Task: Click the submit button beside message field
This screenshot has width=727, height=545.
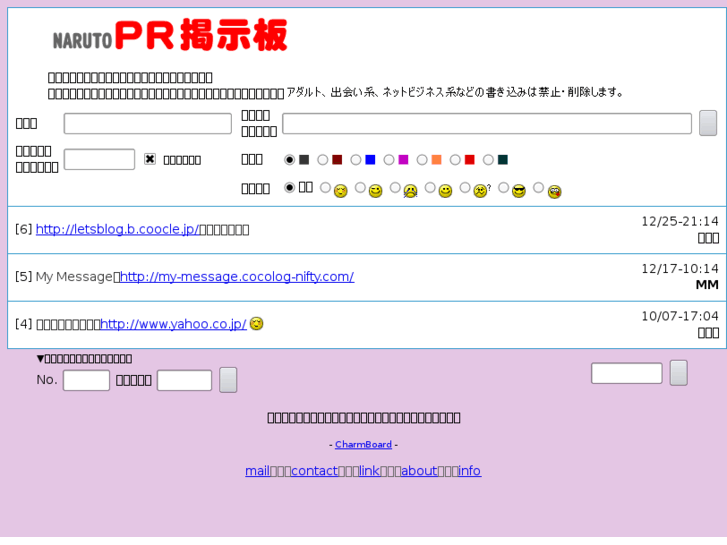Action: point(708,123)
